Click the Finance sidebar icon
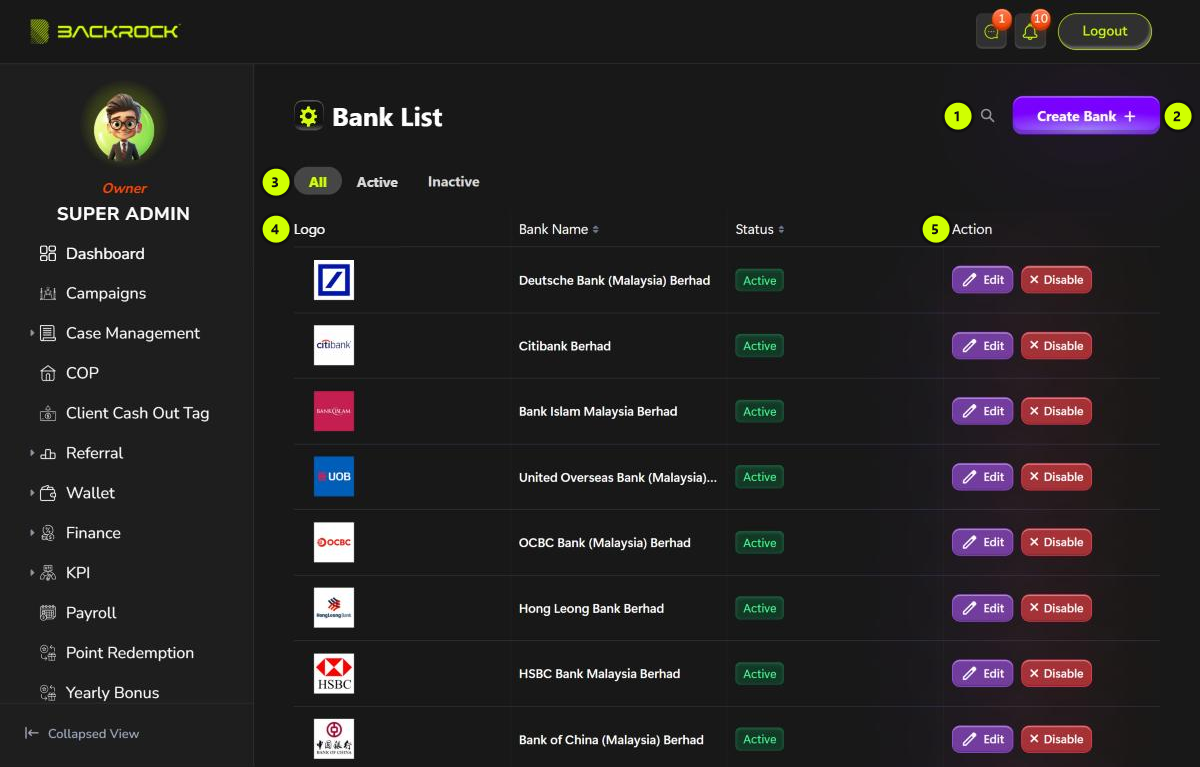Screen dimensions: 1200x767 48,533
